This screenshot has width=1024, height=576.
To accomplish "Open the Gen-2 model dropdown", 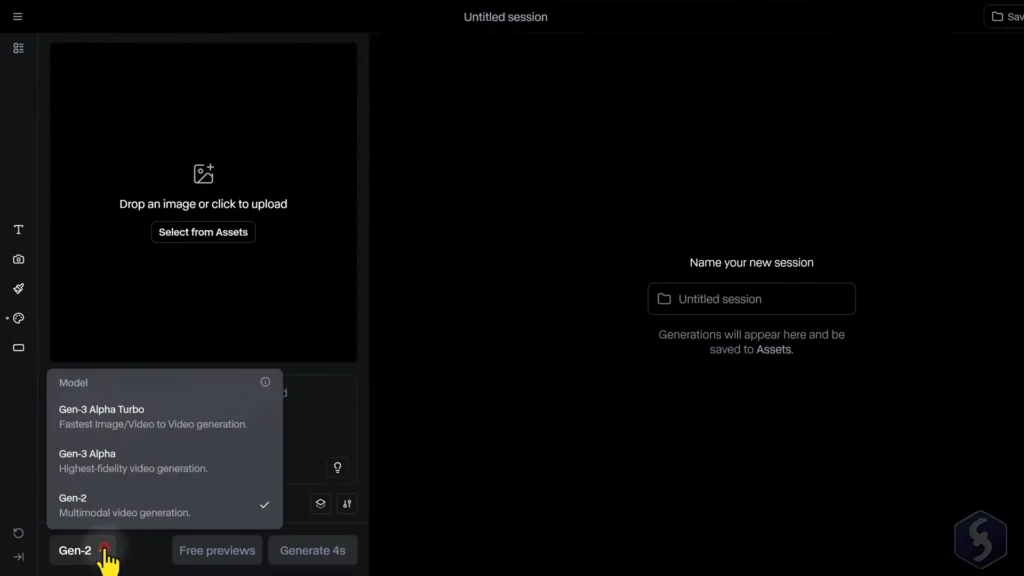I will pyautogui.click(x=82, y=551).
